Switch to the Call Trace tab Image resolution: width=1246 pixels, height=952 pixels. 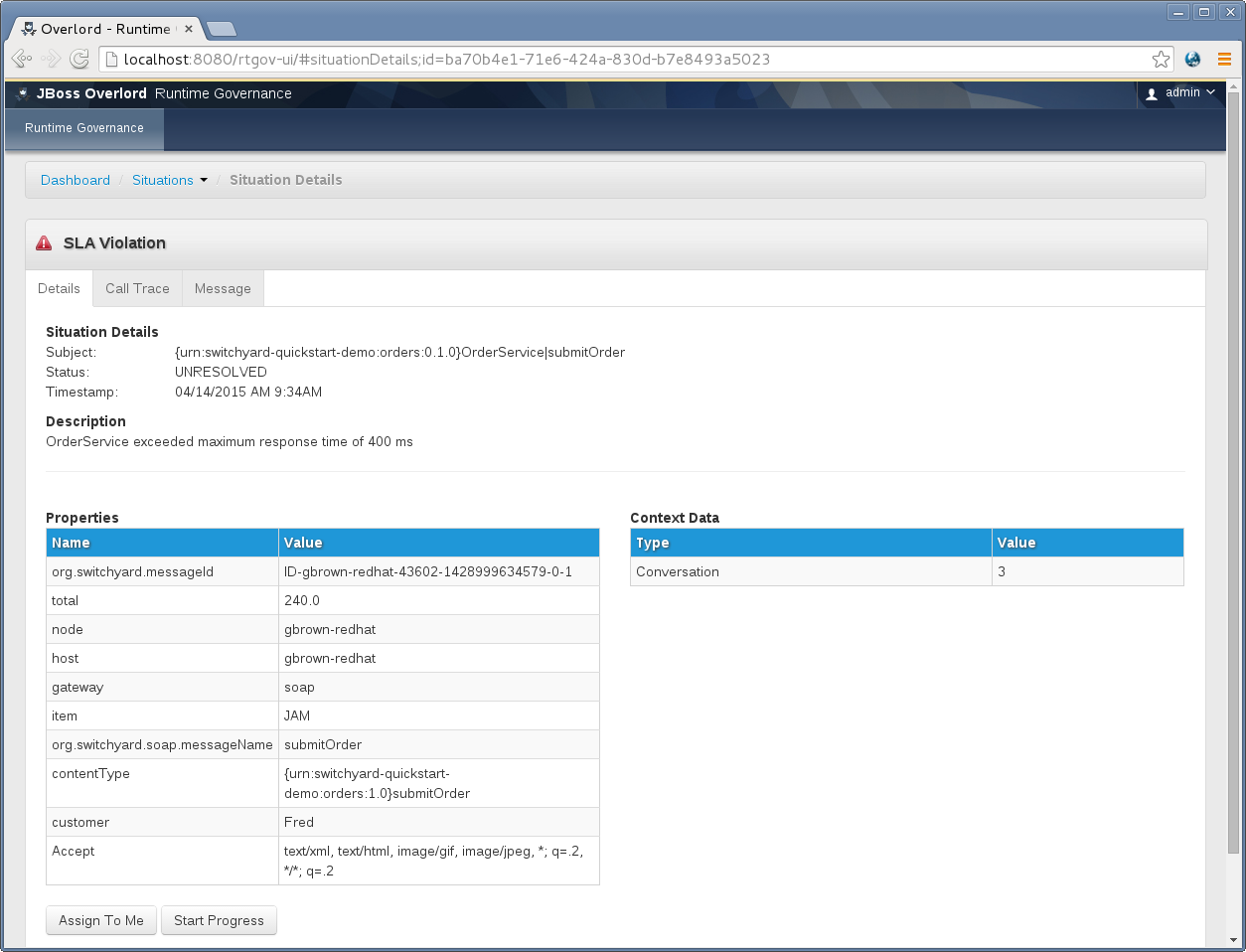(x=137, y=288)
